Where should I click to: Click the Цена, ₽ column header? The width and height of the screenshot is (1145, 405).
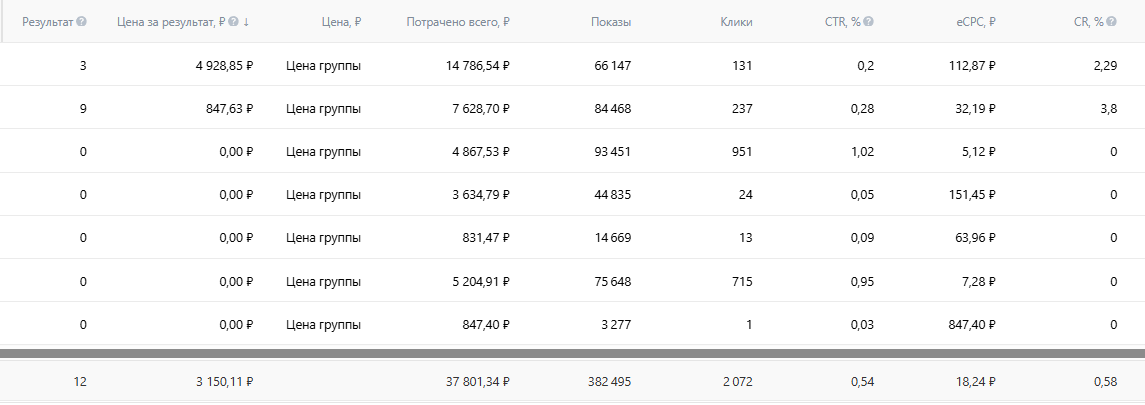point(343,21)
